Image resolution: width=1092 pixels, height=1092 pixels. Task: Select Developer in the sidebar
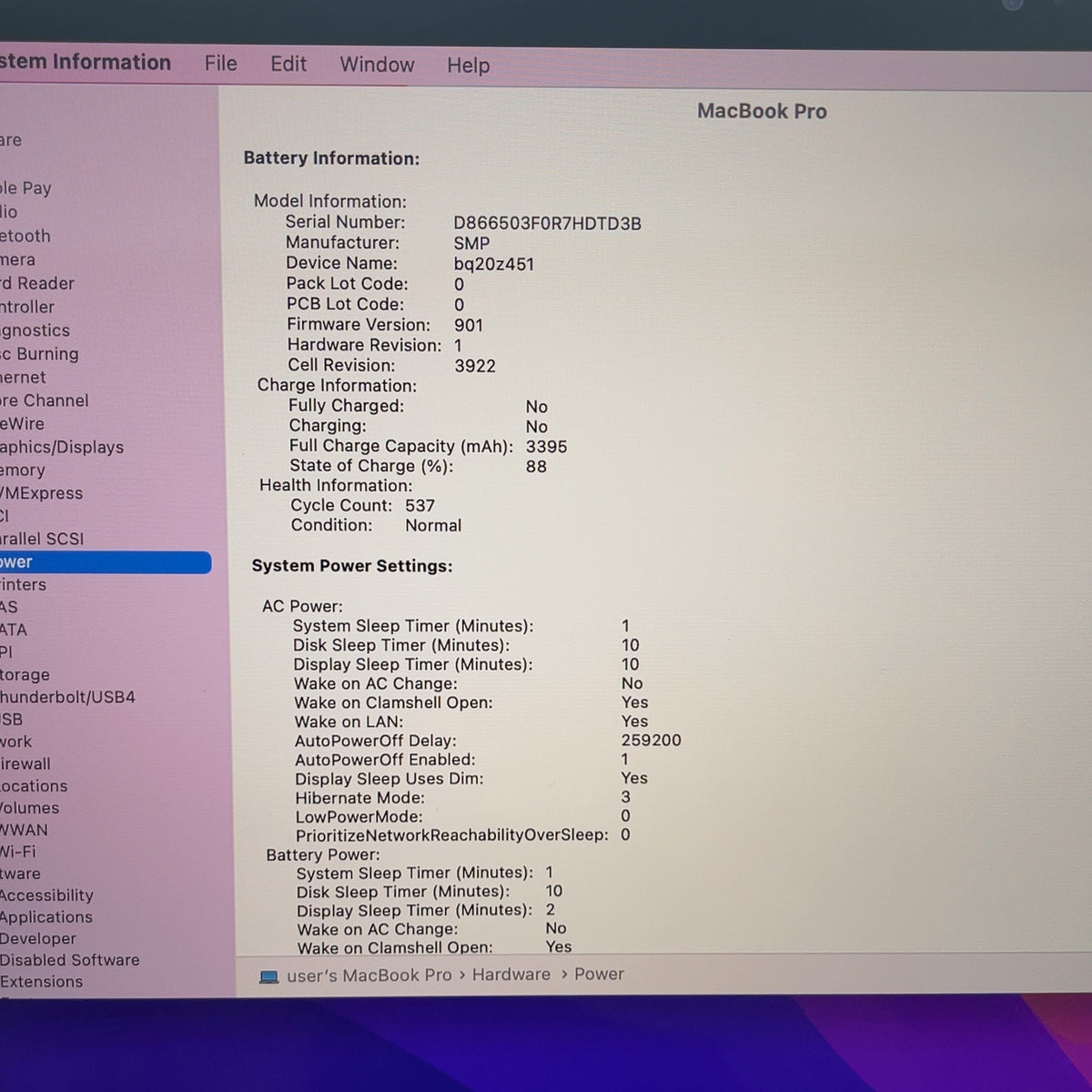click(38, 938)
